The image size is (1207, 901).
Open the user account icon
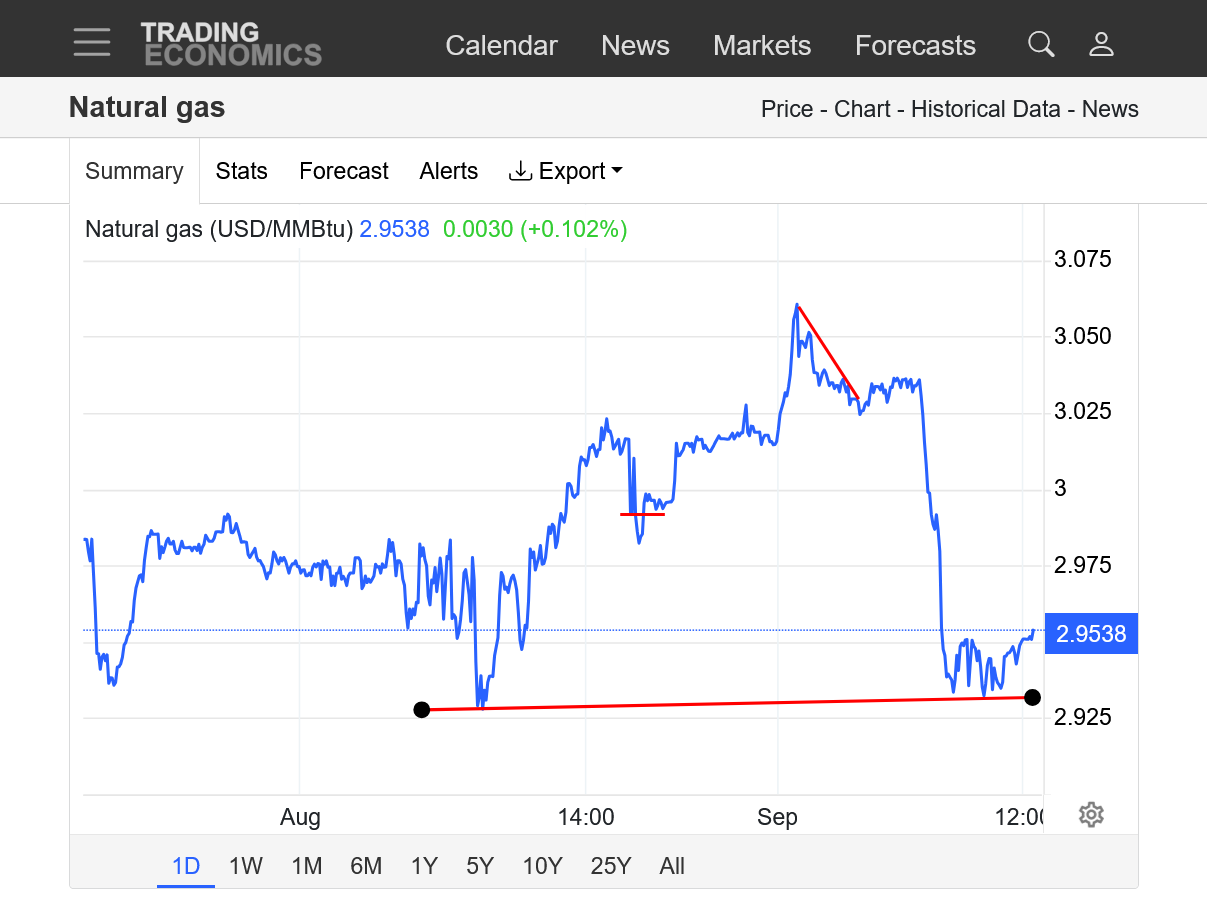tap(1101, 44)
